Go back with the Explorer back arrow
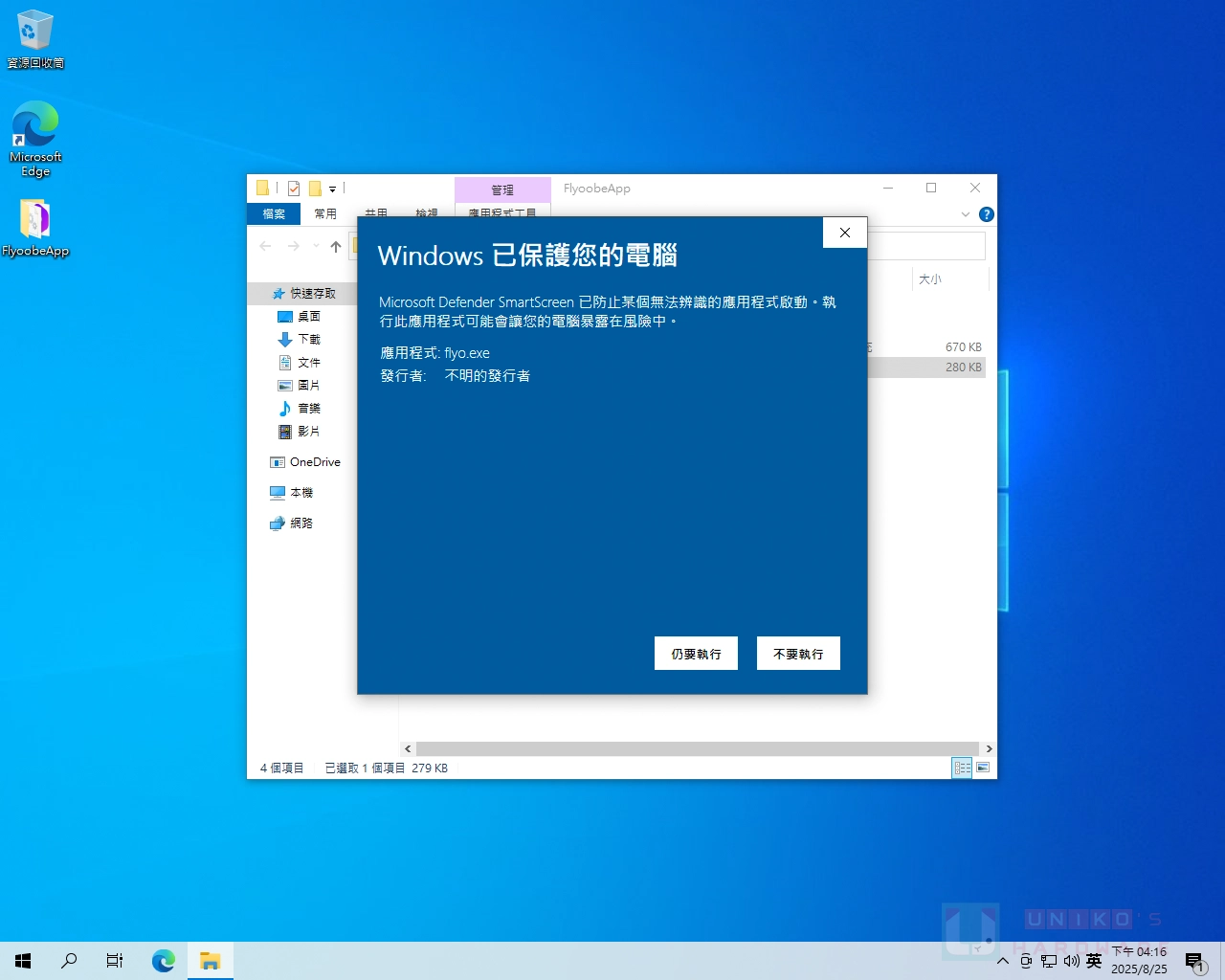1225x980 pixels. tap(266, 246)
